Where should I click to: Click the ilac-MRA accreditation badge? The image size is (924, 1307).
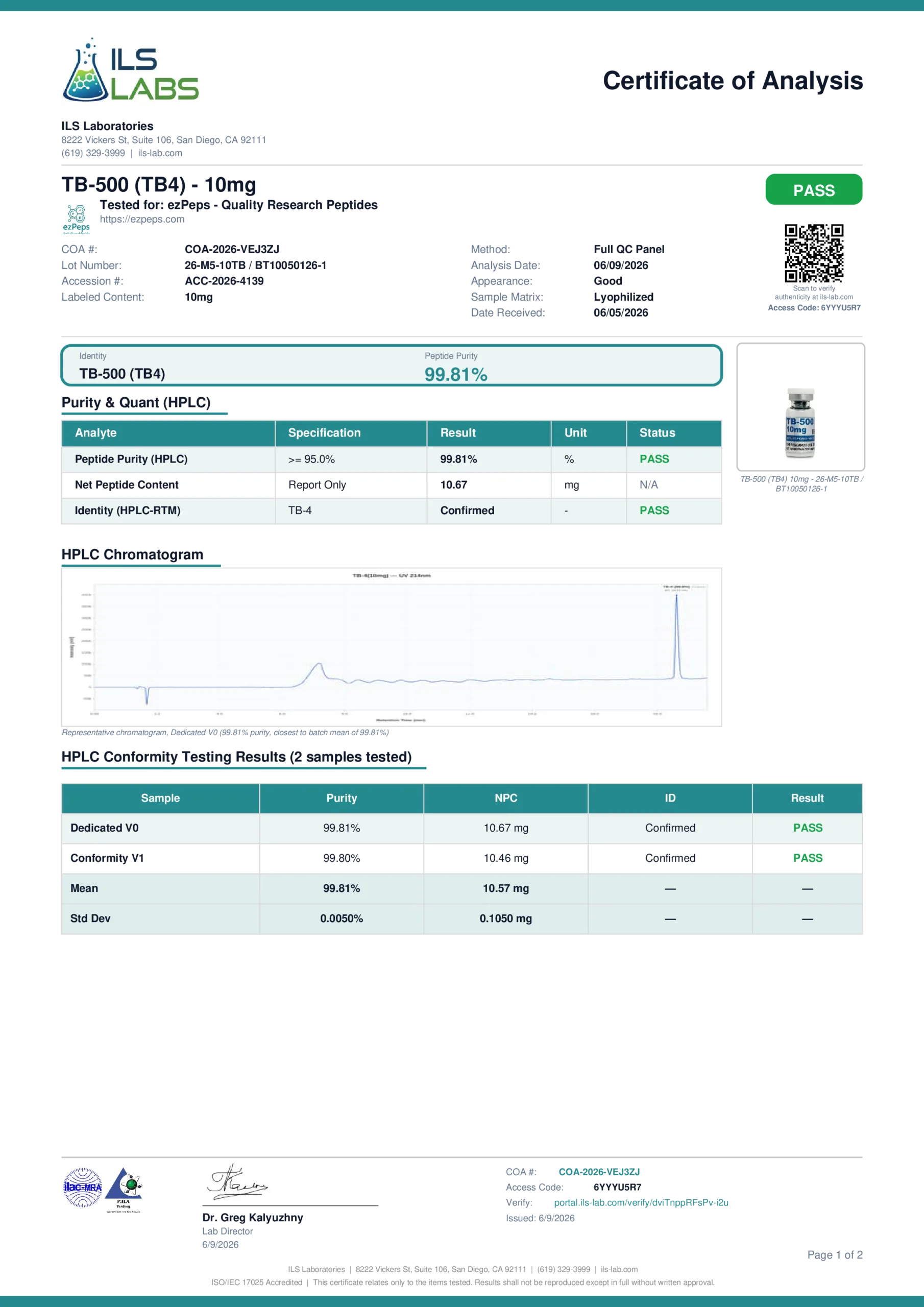coord(83,1188)
